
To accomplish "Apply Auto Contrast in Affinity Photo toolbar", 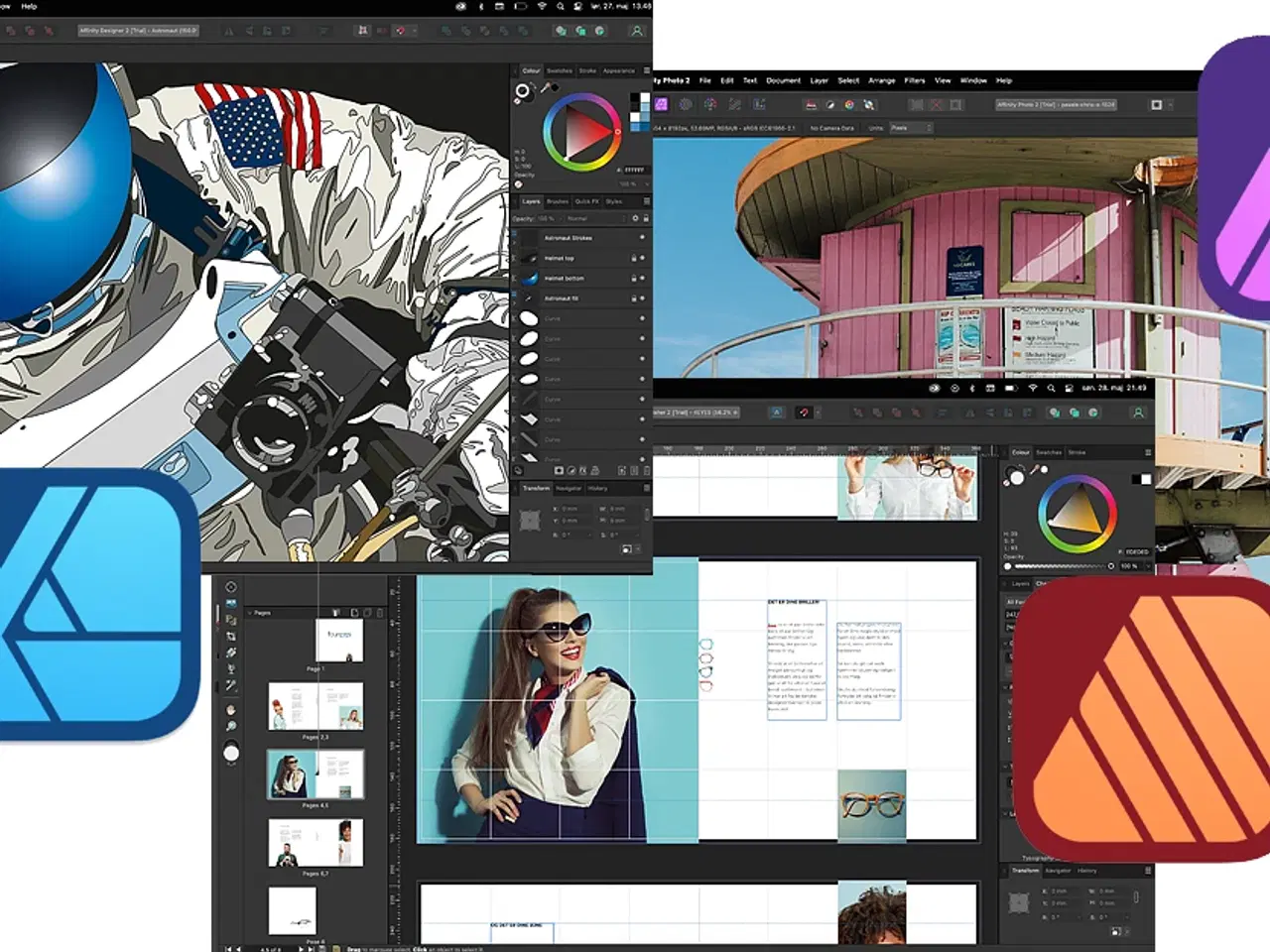I will click(x=830, y=105).
